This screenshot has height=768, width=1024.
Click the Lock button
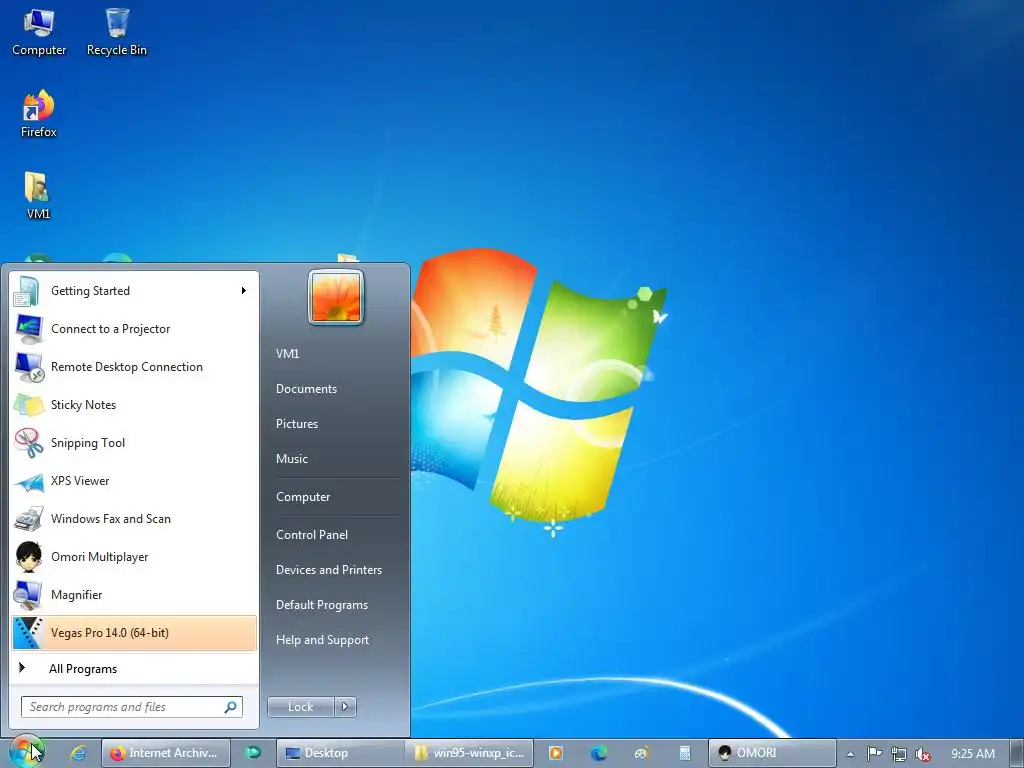[x=300, y=707]
